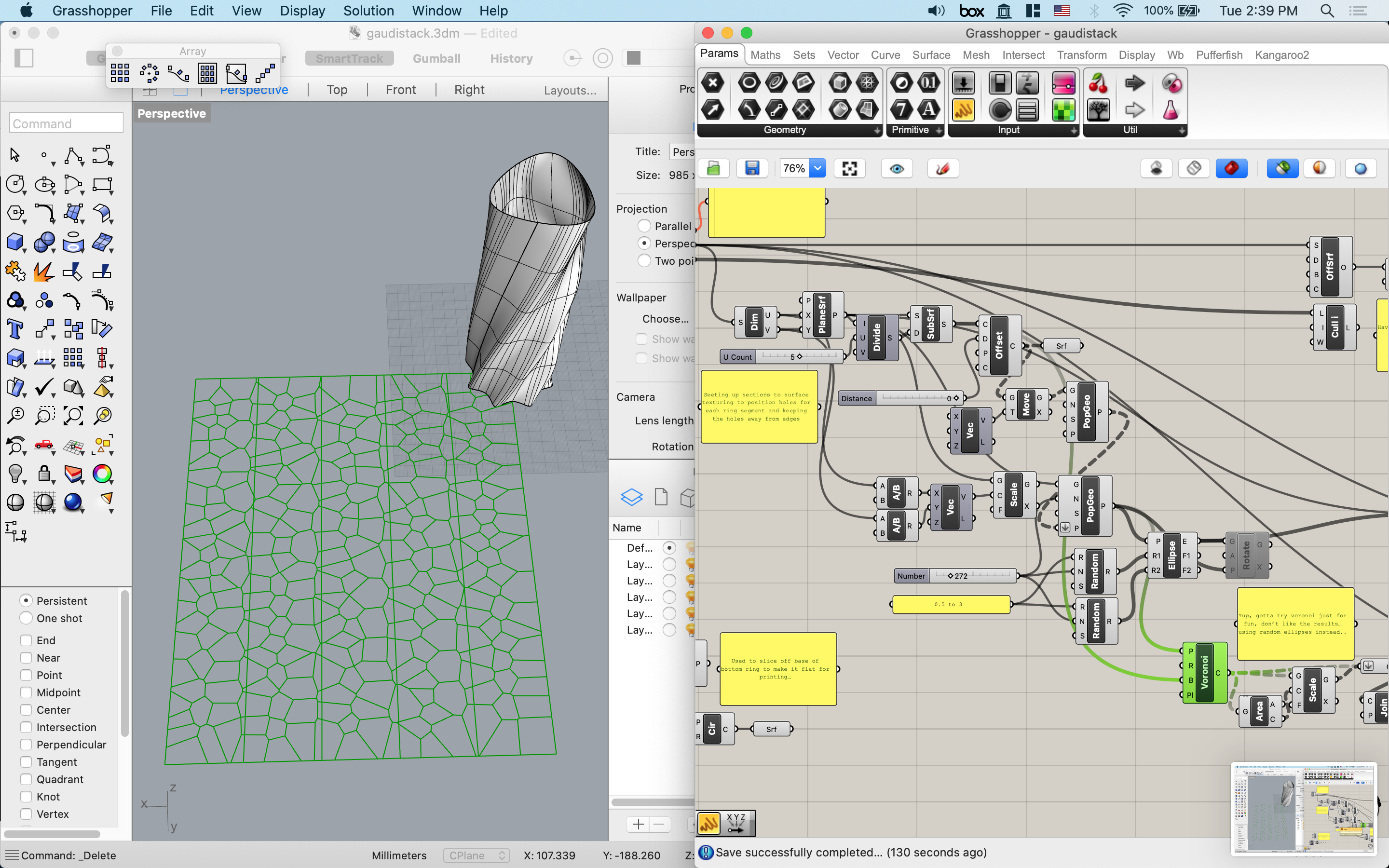Enable the Intersection object snap checkbox
1389x868 pixels.
[x=26, y=727]
